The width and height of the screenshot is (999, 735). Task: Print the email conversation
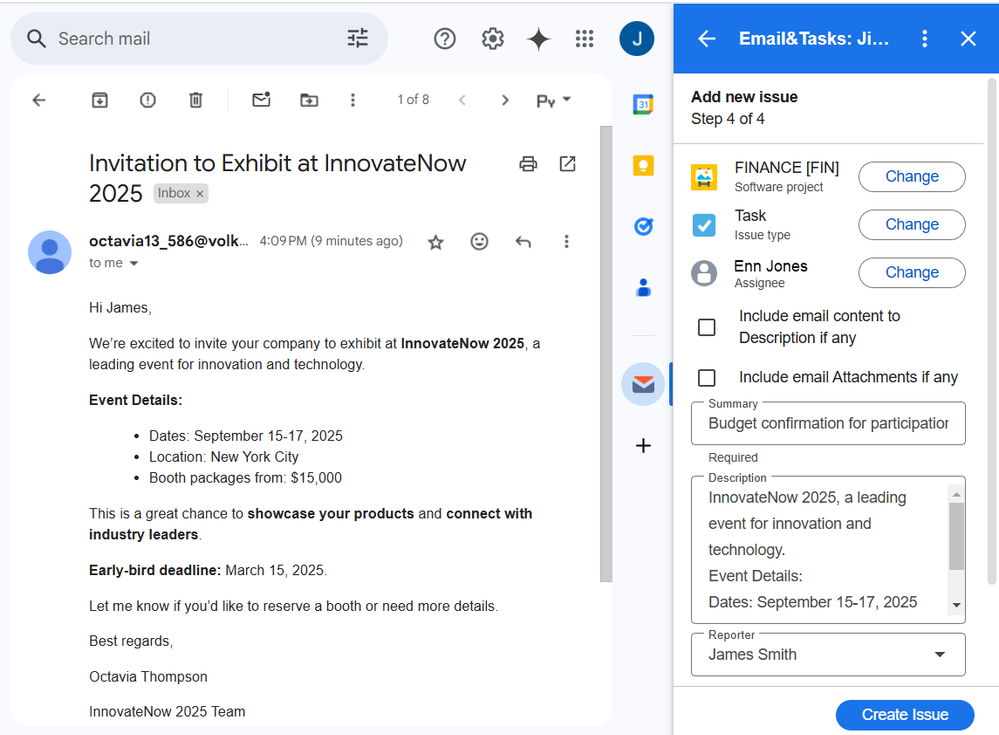coord(528,164)
